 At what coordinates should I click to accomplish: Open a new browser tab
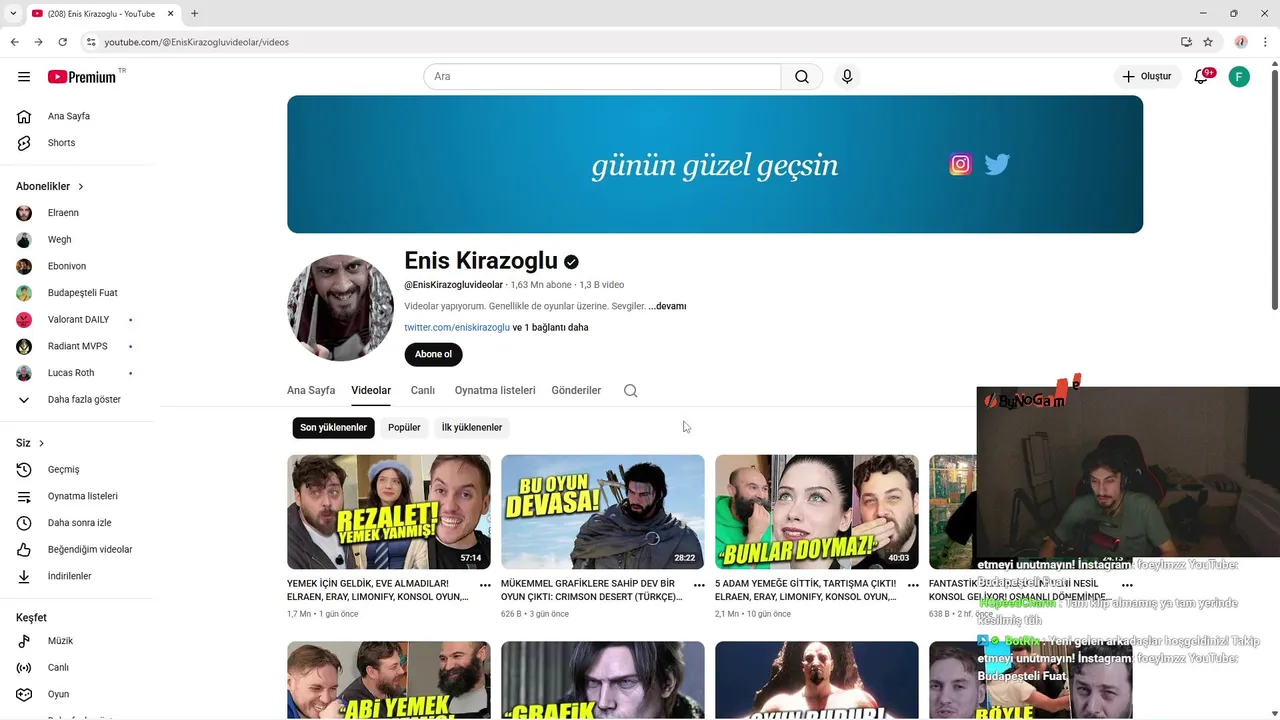194,13
